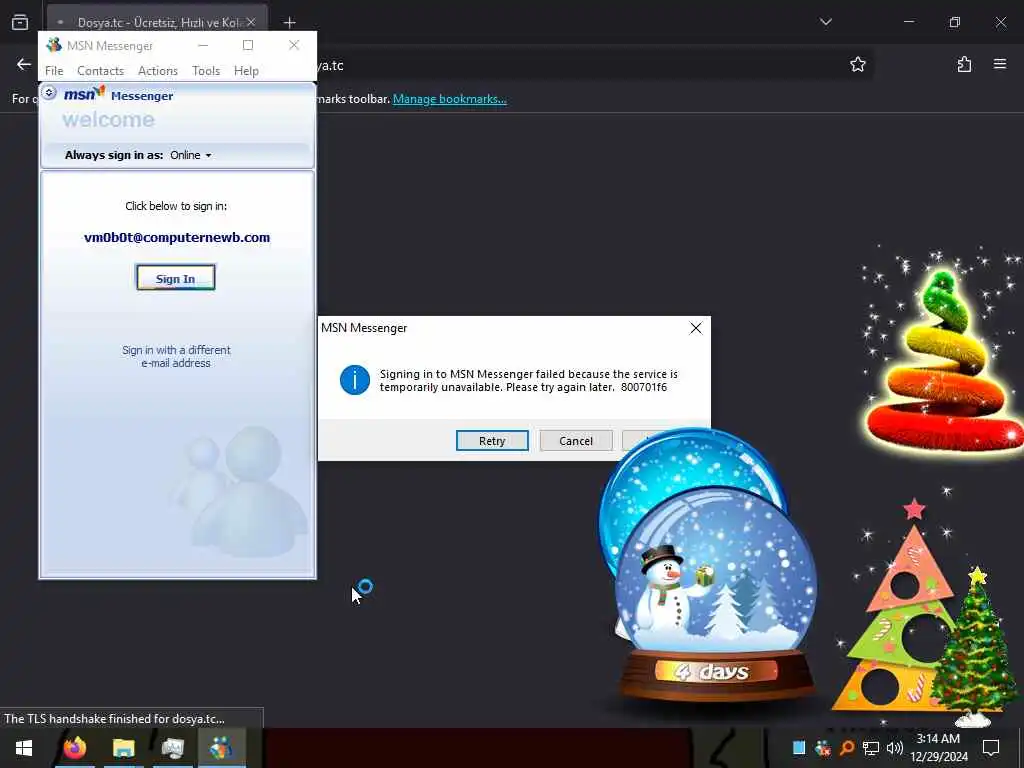The height and width of the screenshot is (768, 1024).
Task: Open the volume control in tray
Action: [895, 748]
